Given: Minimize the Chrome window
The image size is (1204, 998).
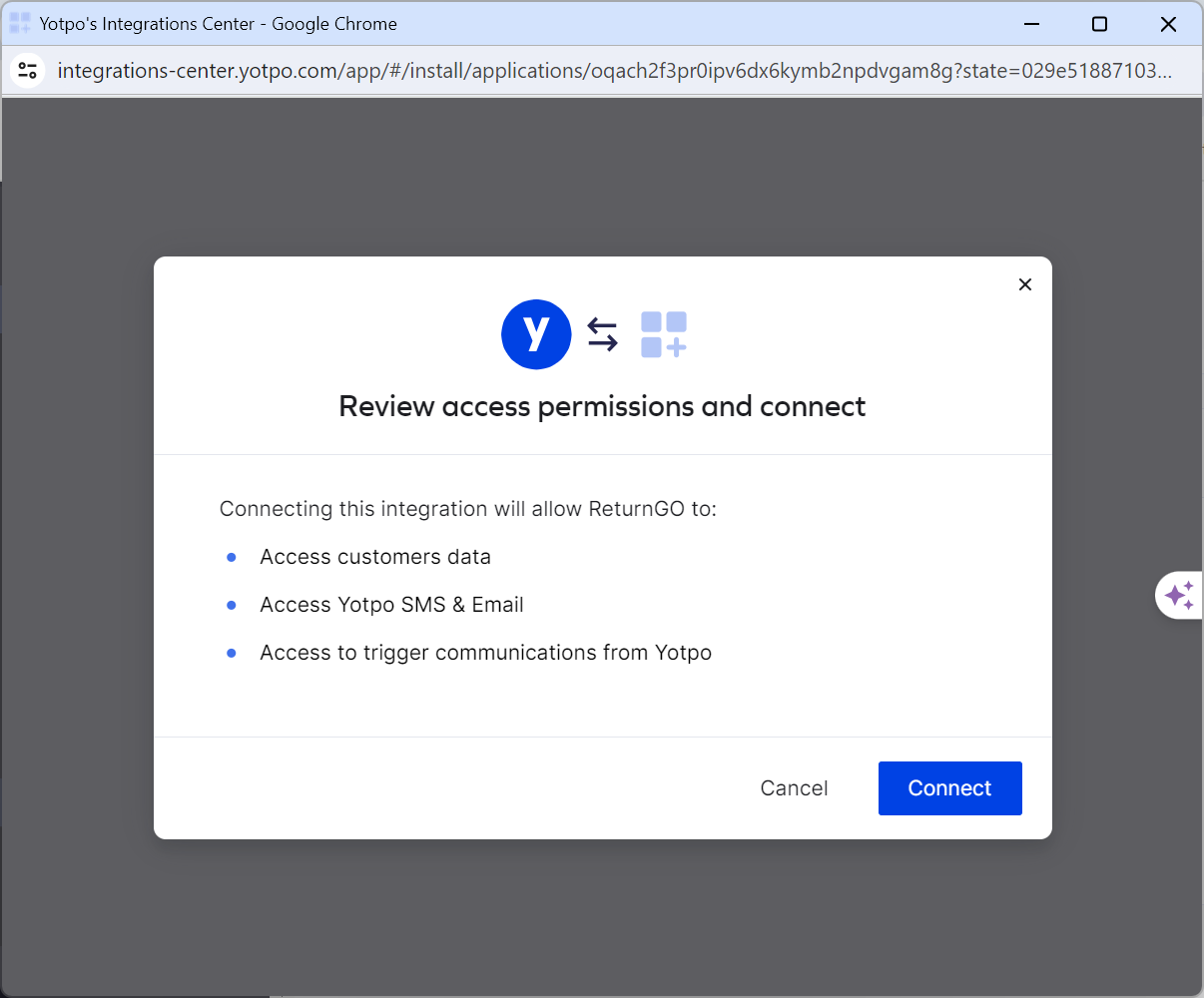Looking at the screenshot, I should (x=1031, y=23).
